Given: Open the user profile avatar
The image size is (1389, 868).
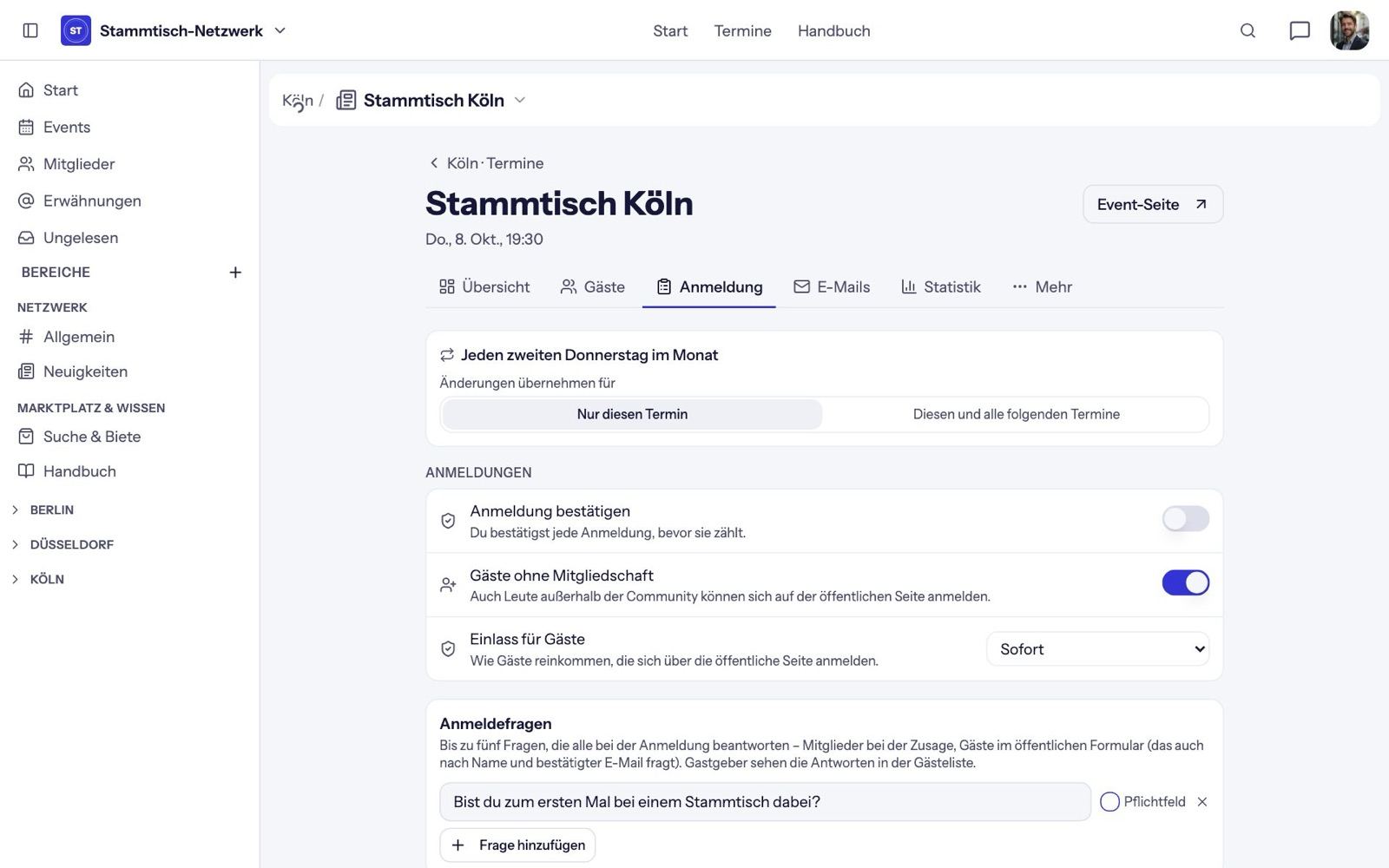Looking at the screenshot, I should pyautogui.click(x=1349, y=30).
